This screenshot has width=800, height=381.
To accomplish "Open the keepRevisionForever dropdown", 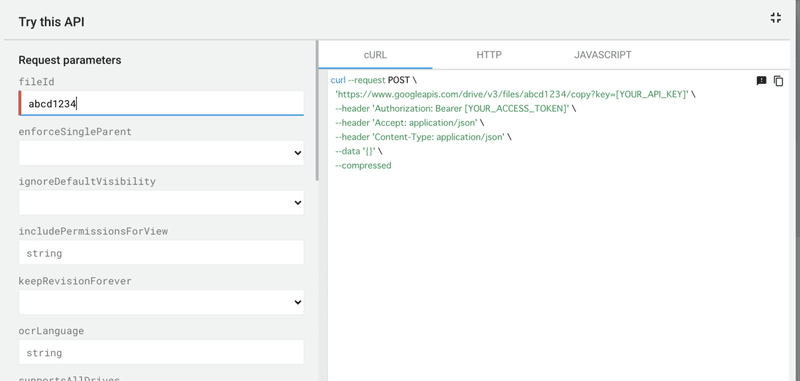I will coord(161,302).
